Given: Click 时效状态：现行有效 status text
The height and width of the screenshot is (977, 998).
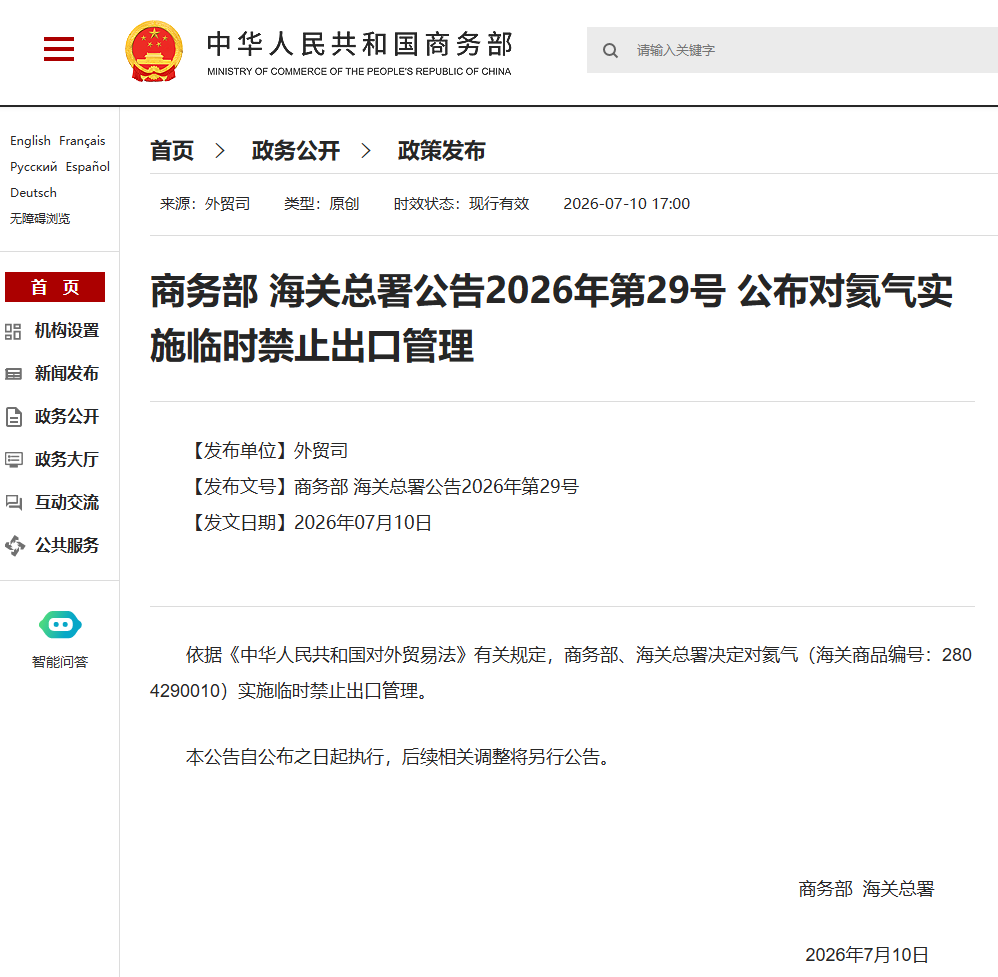Looking at the screenshot, I should 461,204.
